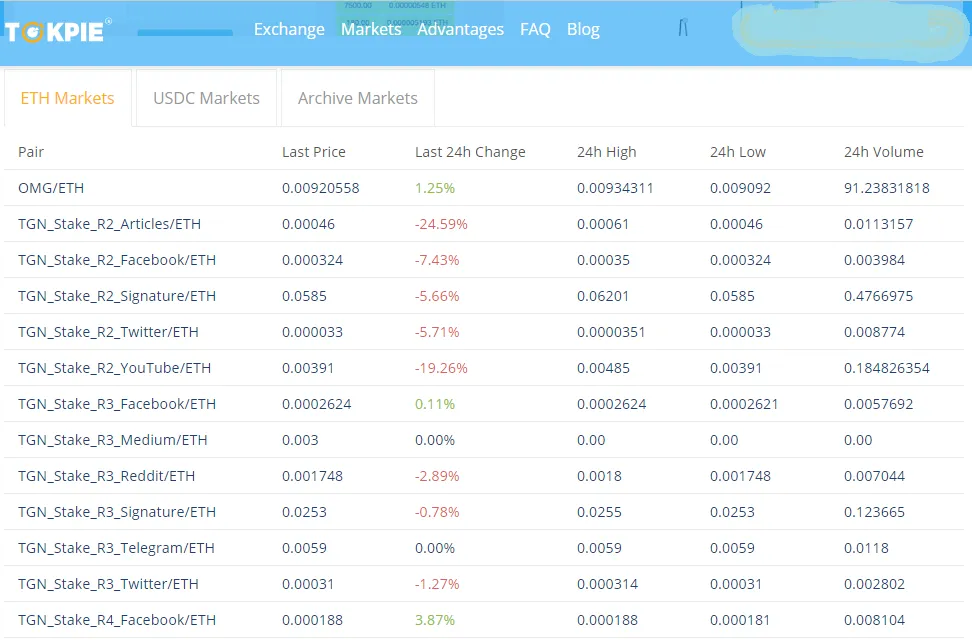This screenshot has height=640, width=972.
Task: Click the 1.25% change value
Action: 435,188
